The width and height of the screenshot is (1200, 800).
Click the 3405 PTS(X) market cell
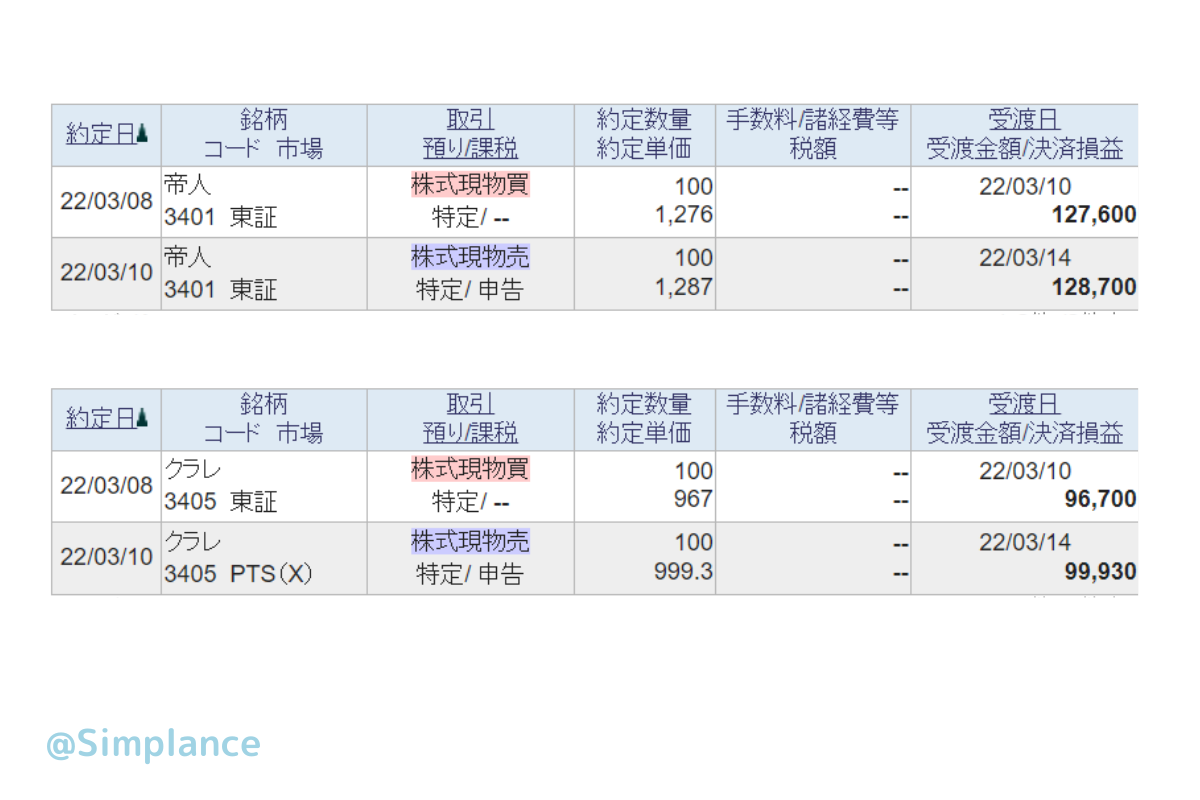click(x=239, y=574)
